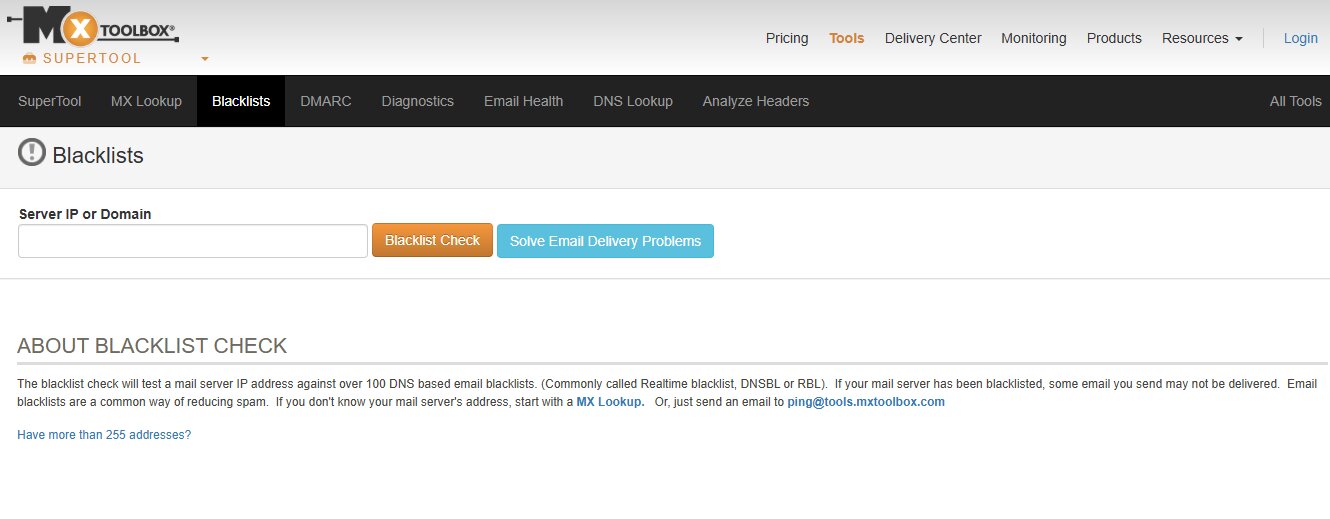Screen dimensions: 1330x519
Task: Open 'Have more than 255 addresses?' link
Action: [x=104, y=435]
